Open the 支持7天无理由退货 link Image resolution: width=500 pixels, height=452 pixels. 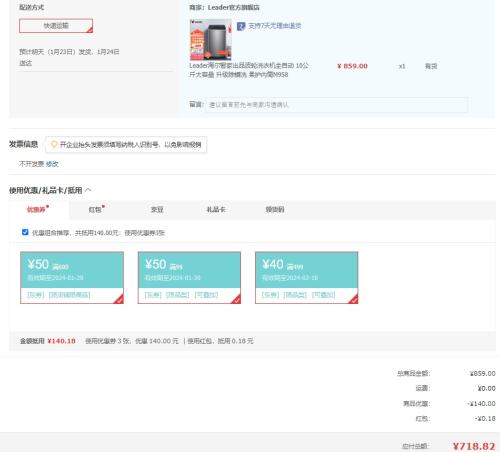click(275, 26)
